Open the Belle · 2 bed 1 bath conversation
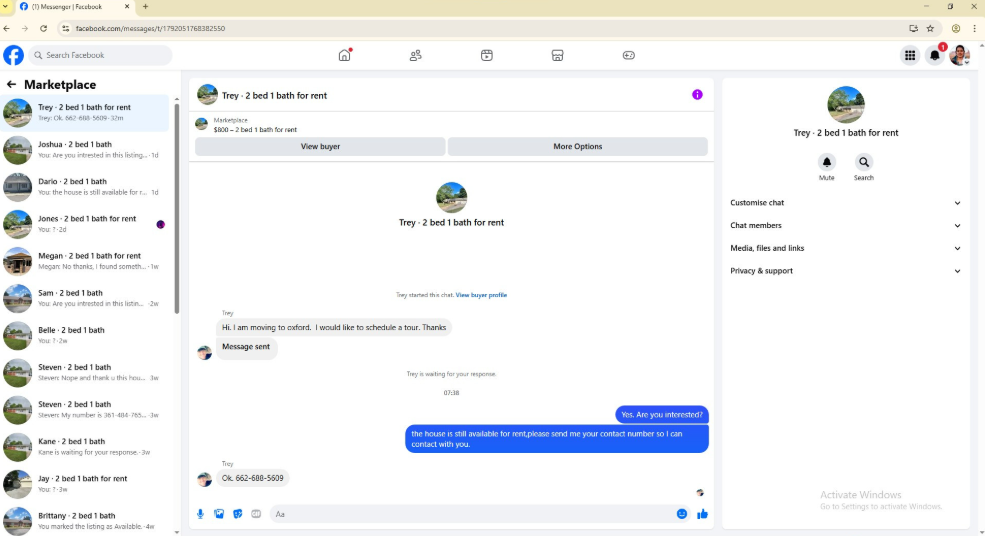 85,335
